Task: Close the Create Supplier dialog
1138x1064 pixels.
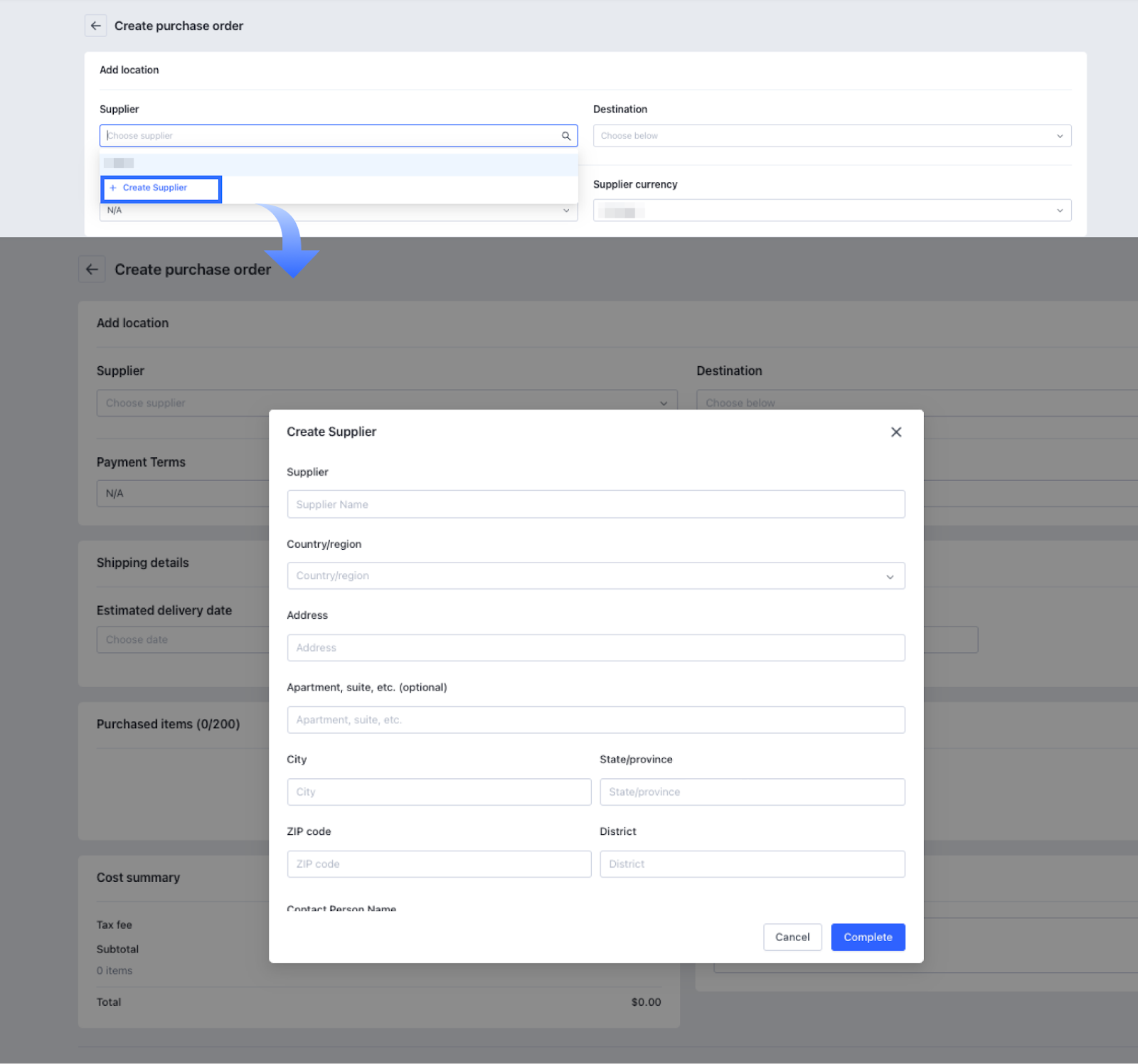Action: pos(896,432)
